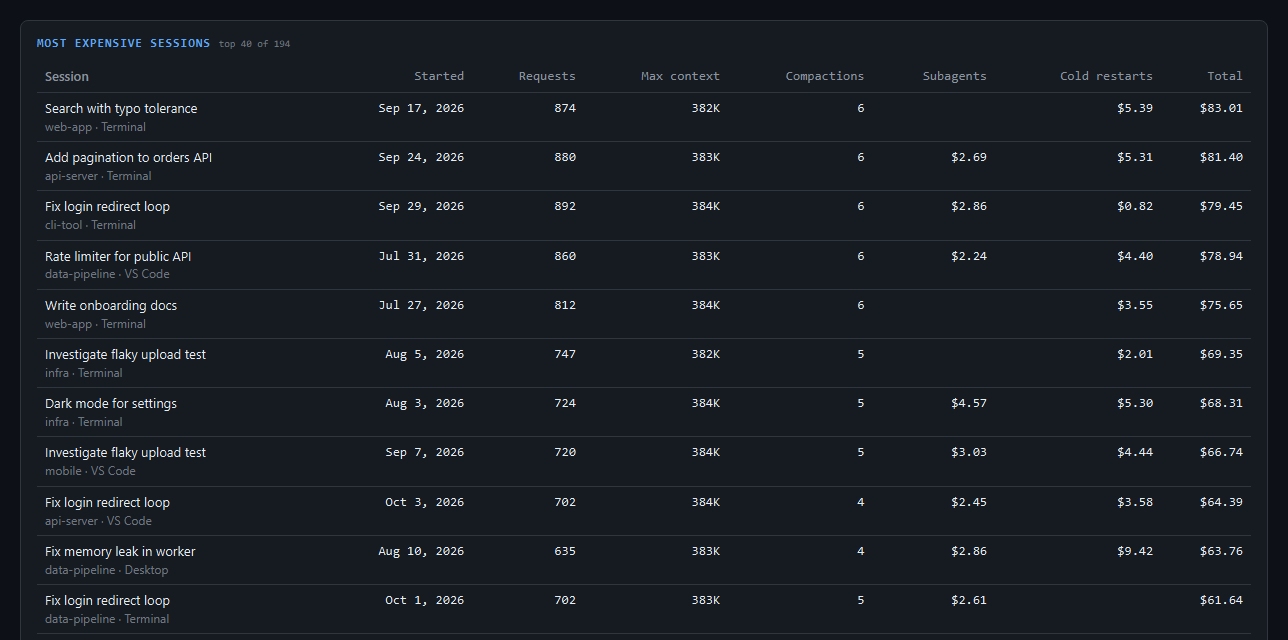Click the 'Oct 3, 2026' start date
The height and width of the screenshot is (640, 1288).
point(425,502)
